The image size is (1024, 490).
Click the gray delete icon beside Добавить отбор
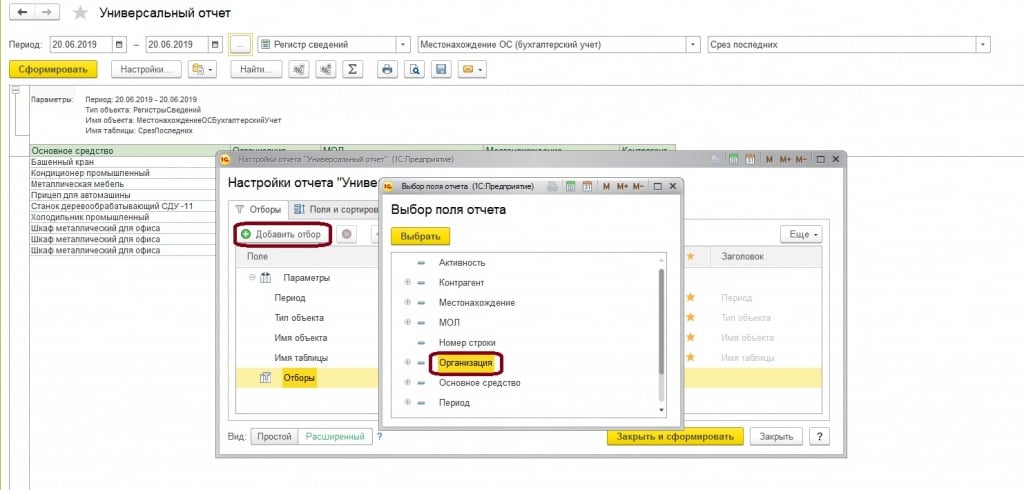pos(347,234)
